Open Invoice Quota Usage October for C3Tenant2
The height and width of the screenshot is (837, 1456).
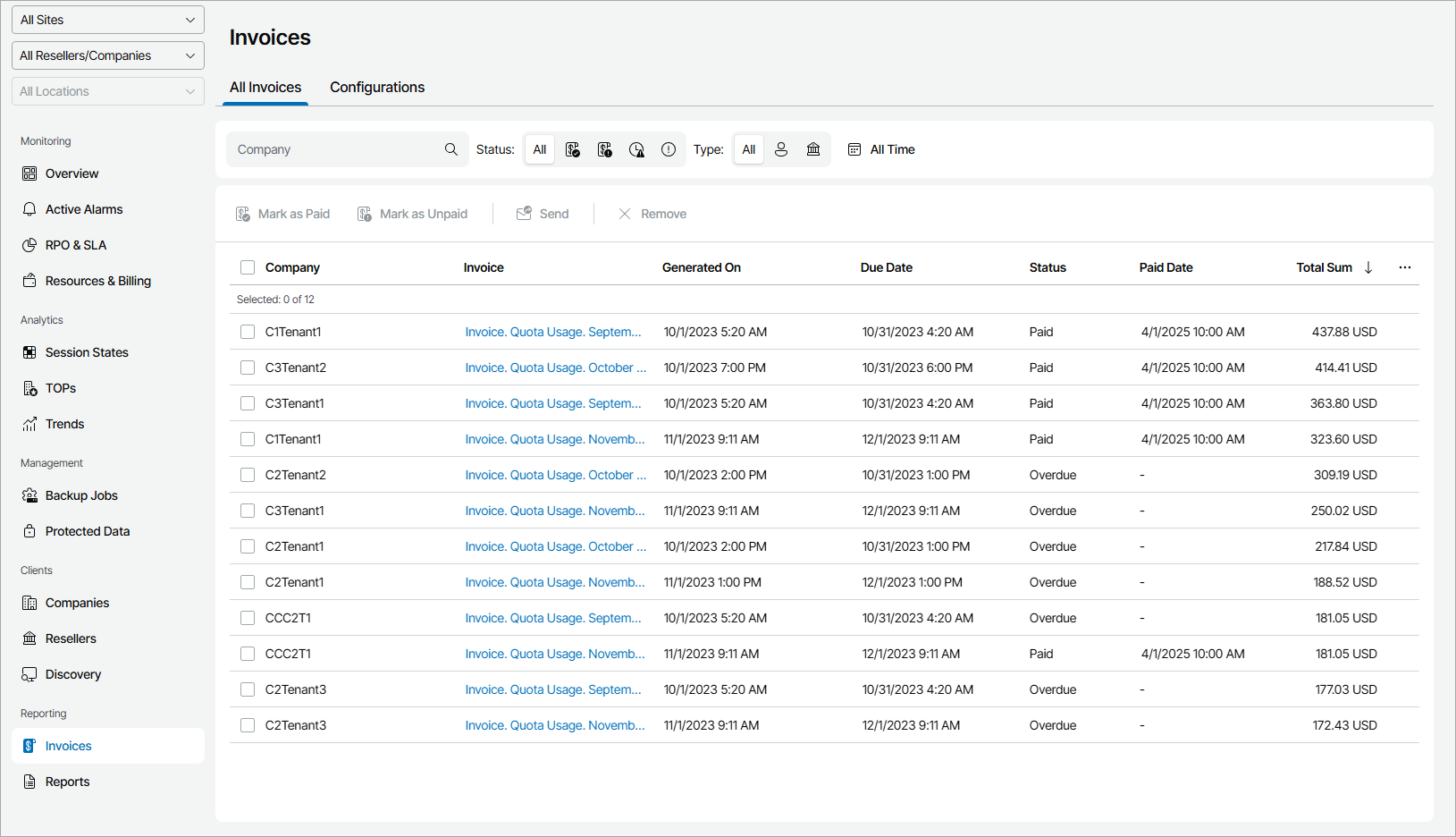(554, 368)
